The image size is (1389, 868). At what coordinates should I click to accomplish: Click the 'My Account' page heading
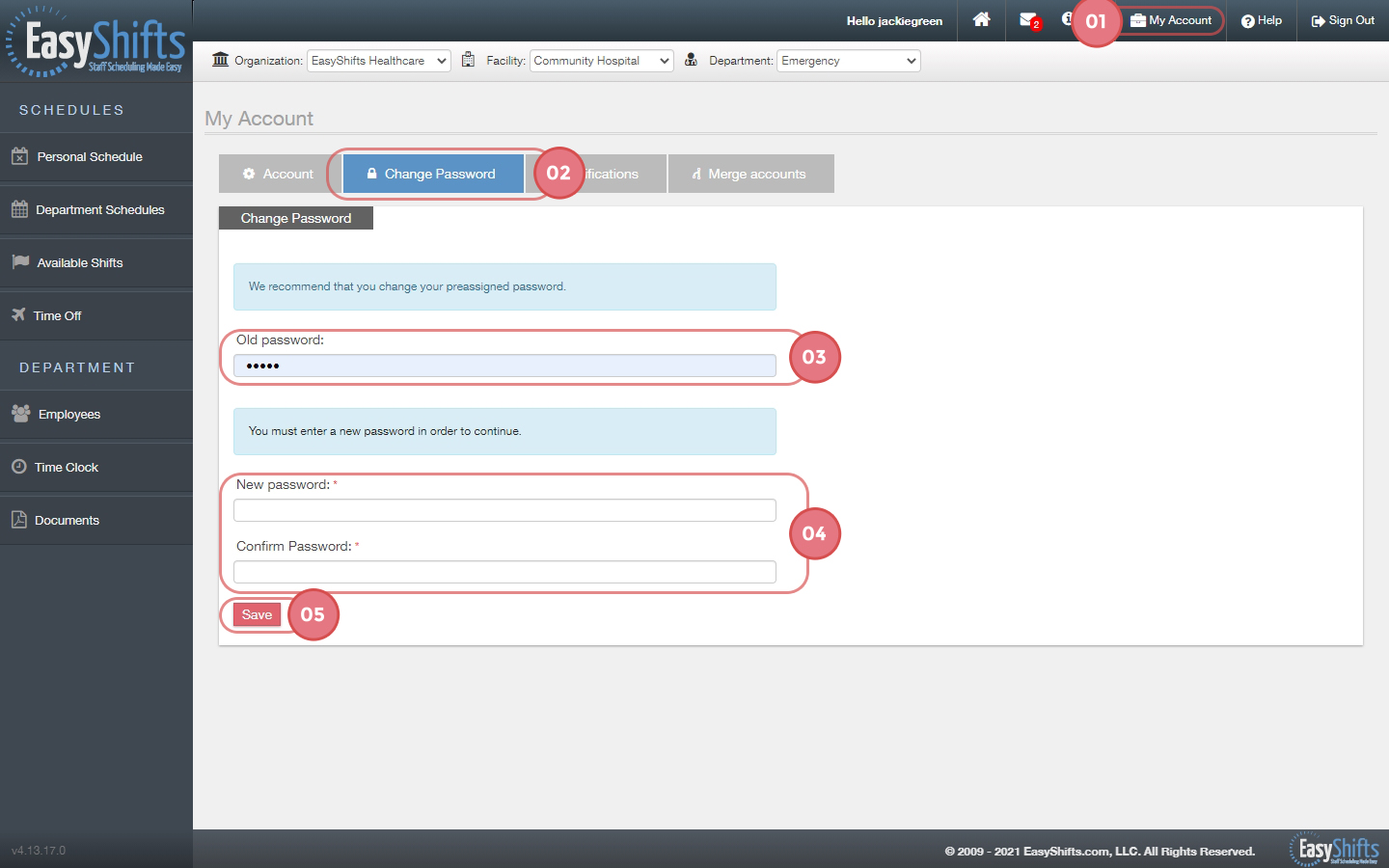tap(259, 119)
